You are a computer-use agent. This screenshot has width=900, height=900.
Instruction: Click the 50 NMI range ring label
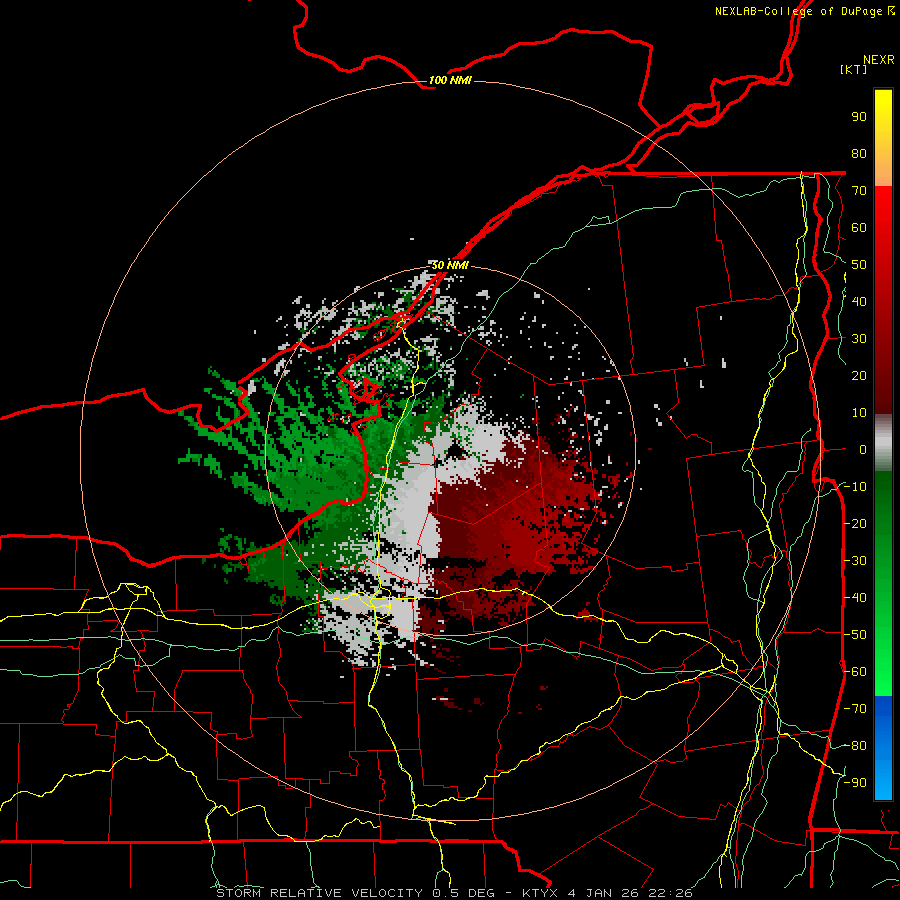tap(450, 265)
